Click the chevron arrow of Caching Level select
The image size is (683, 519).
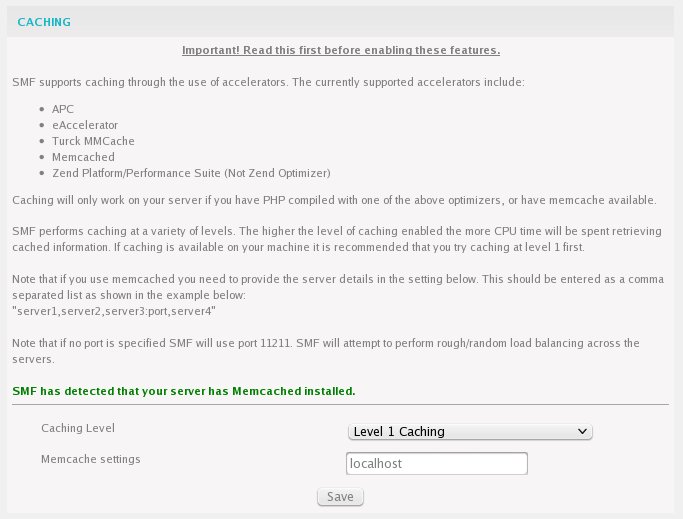(582, 431)
